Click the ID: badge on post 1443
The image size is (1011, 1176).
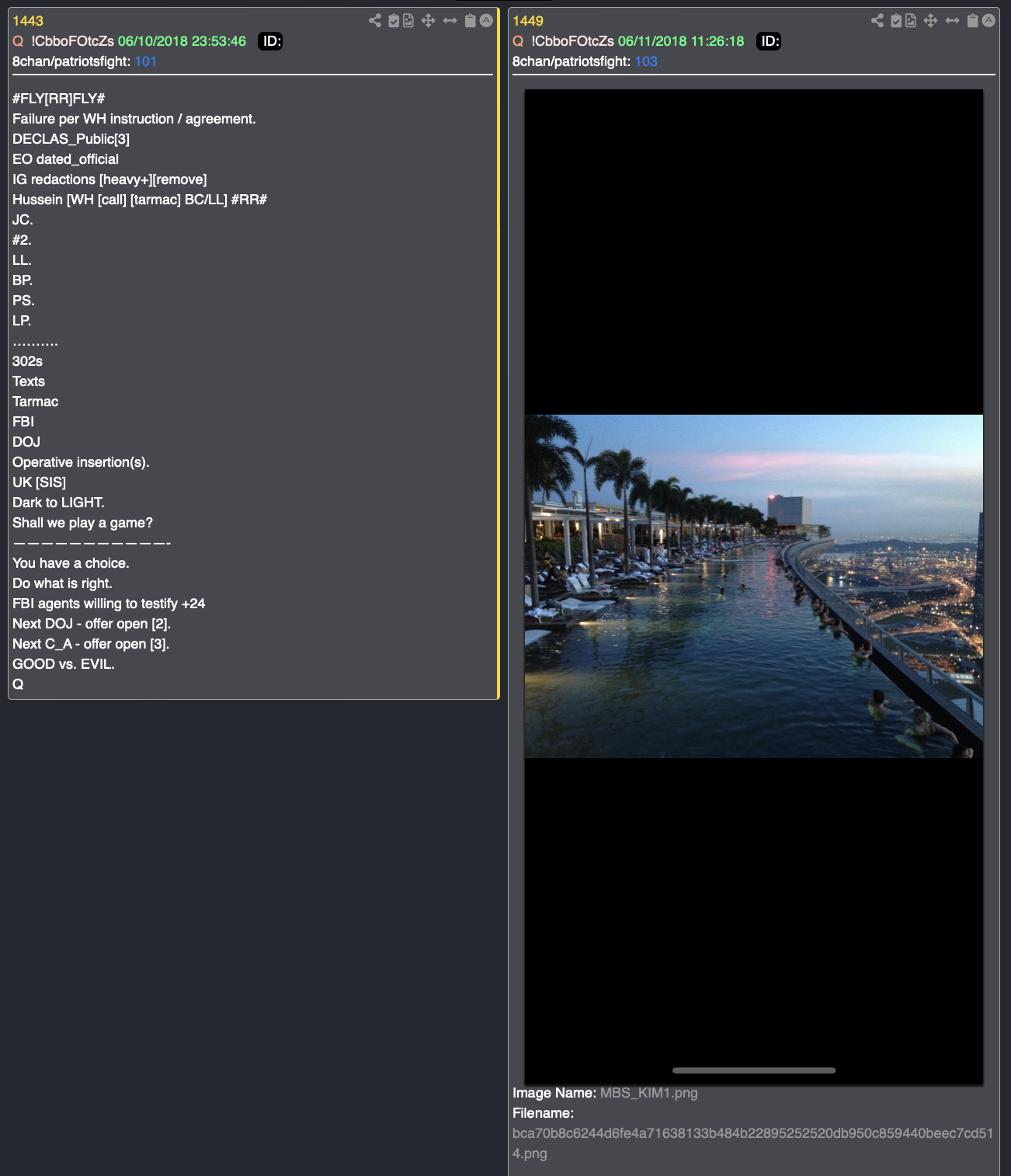[270, 41]
